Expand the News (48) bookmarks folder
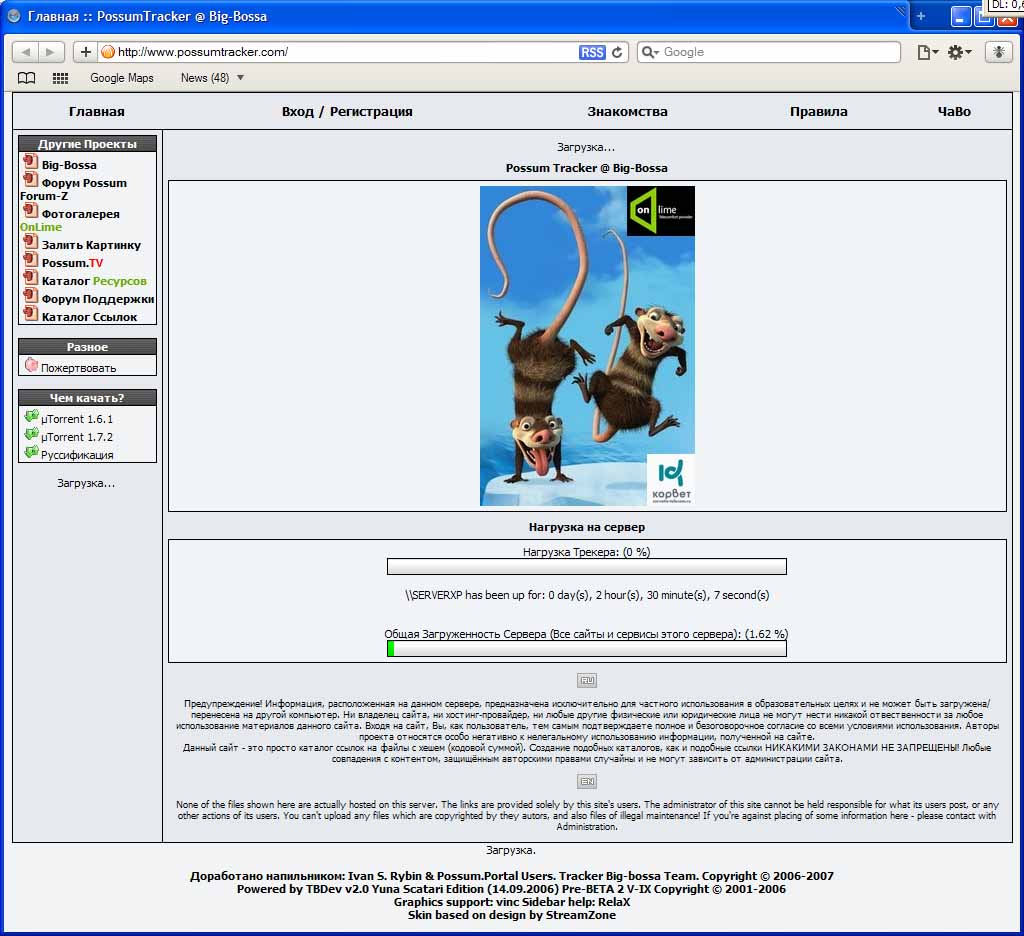 coord(212,78)
